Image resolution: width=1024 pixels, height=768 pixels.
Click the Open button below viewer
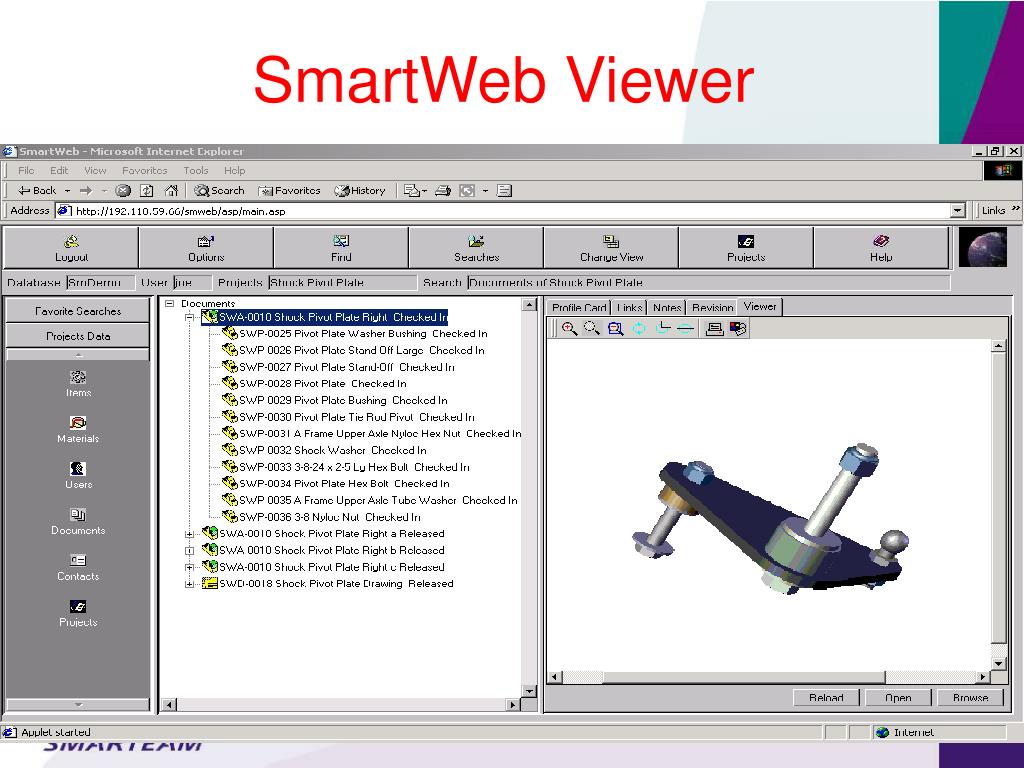(x=898, y=697)
